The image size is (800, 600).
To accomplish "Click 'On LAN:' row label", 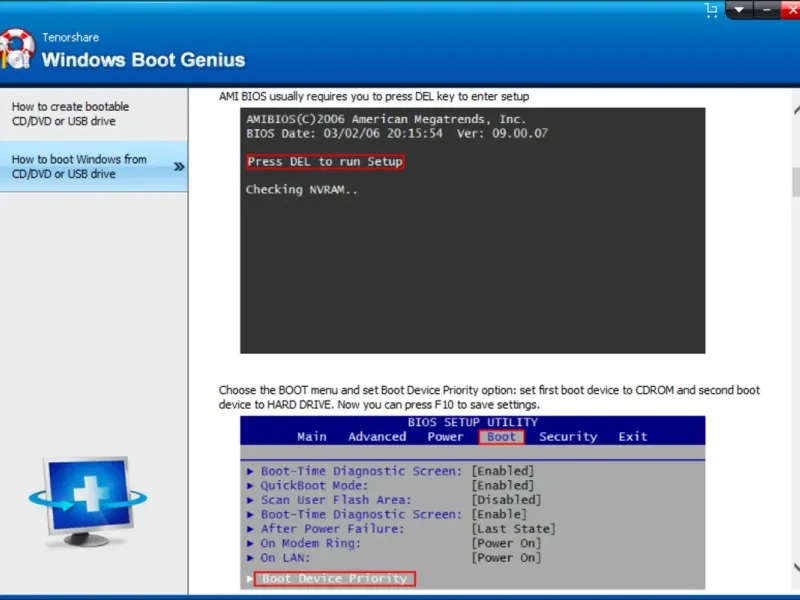I will click(x=285, y=558).
